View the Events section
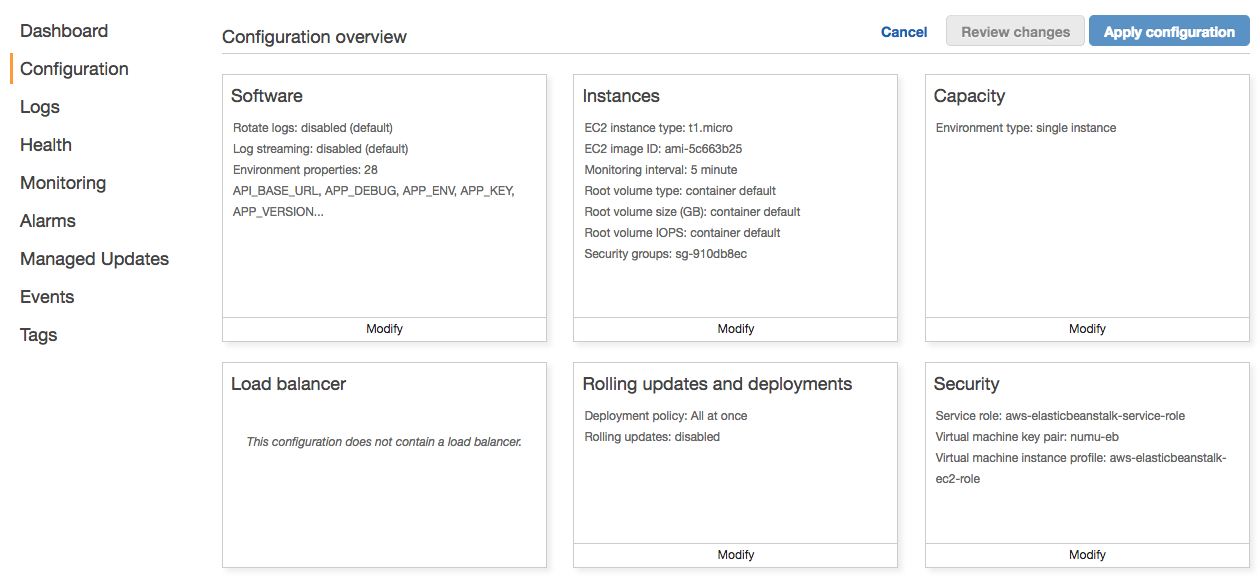This screenshot has height=579, width=1259. point(46,297)
